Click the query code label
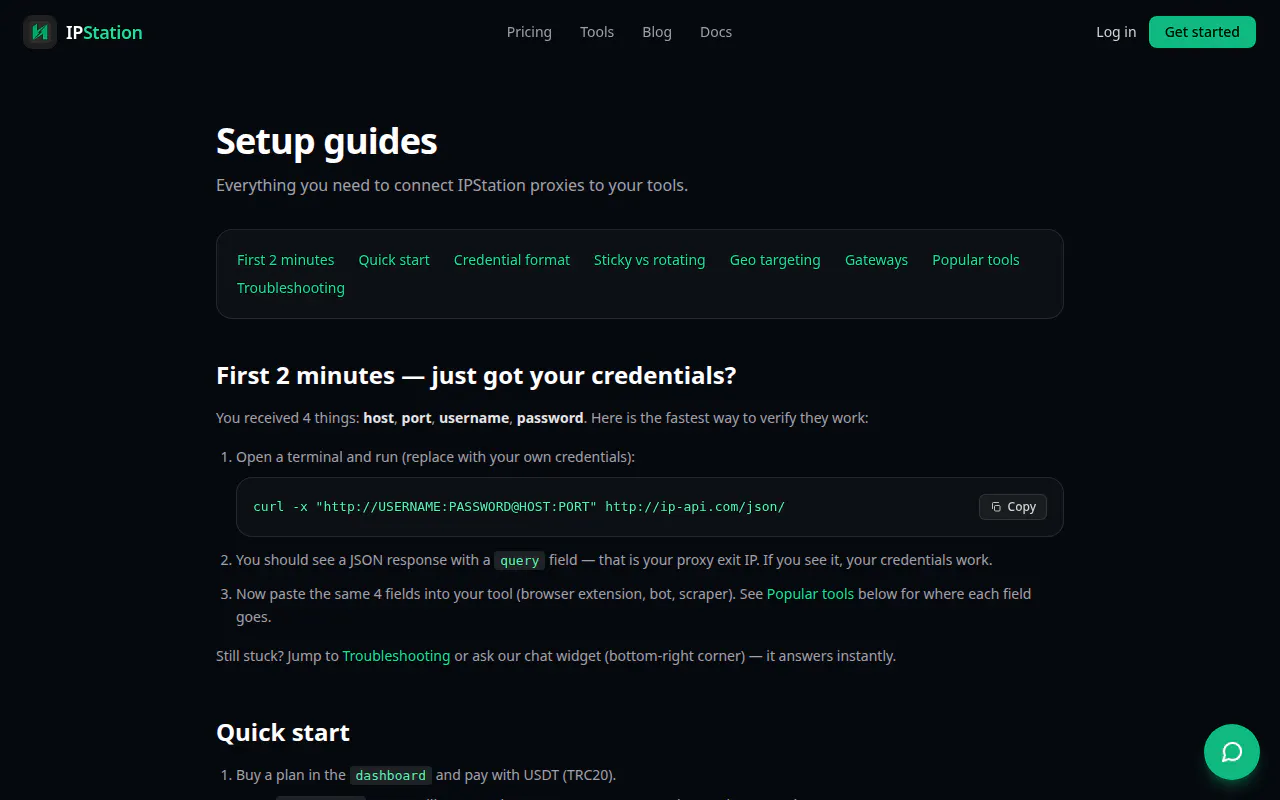1280x800 pixels. [520, 561]
